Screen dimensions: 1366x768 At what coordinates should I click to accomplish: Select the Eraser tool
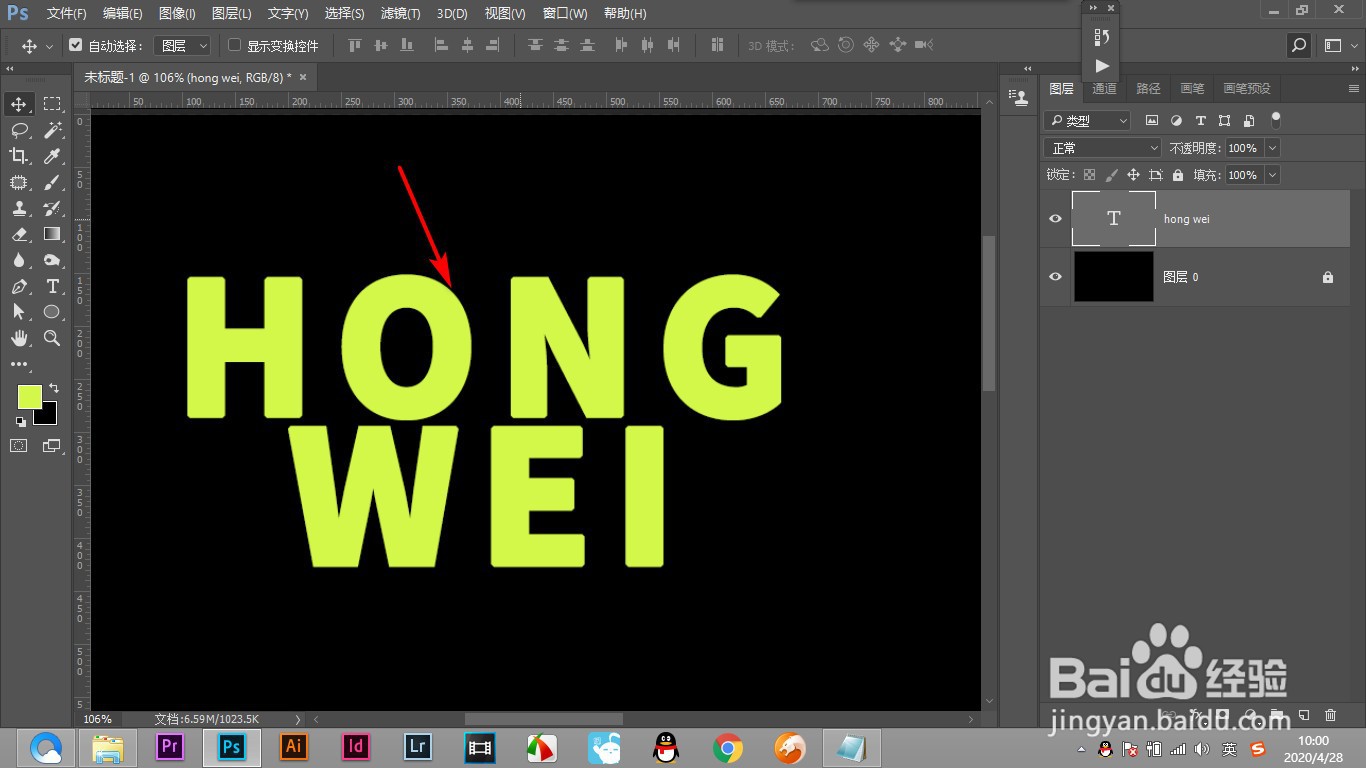(20, 234)
